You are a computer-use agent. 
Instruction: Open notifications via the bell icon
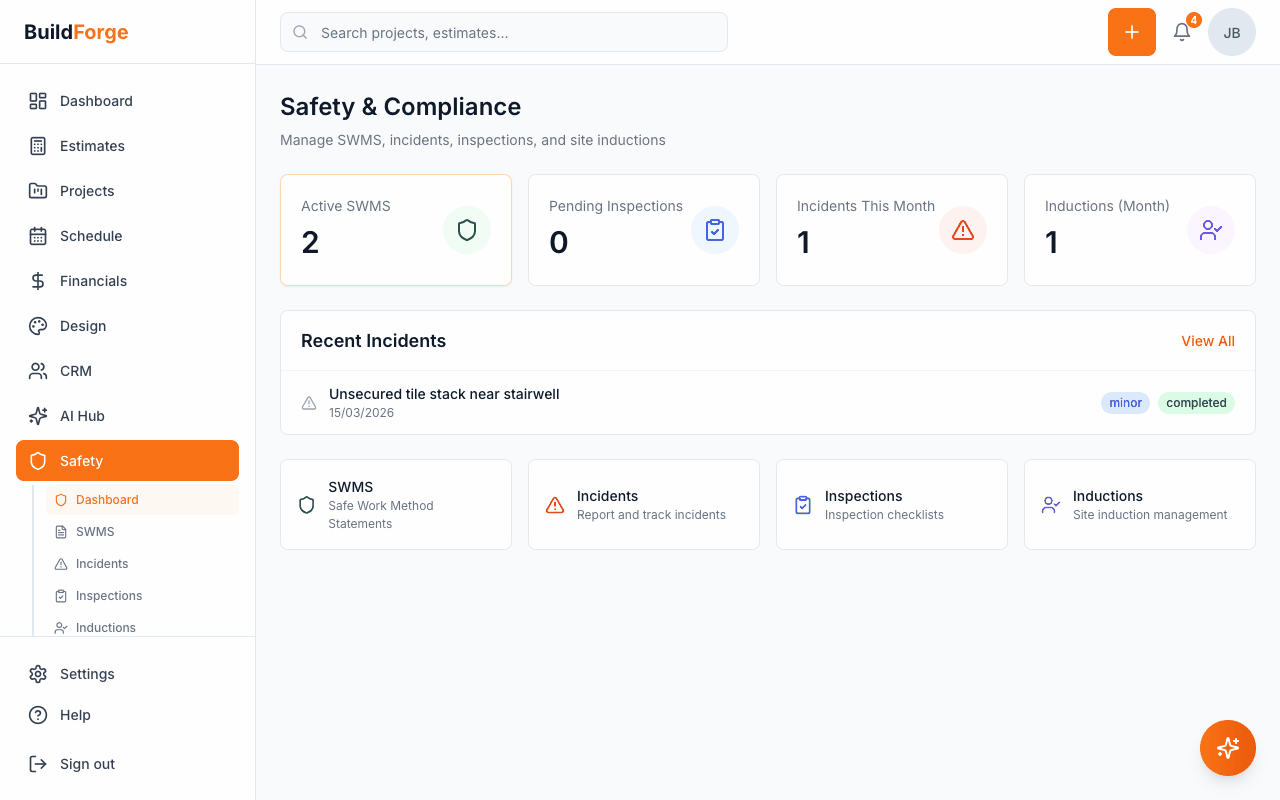pos(1181,32)
